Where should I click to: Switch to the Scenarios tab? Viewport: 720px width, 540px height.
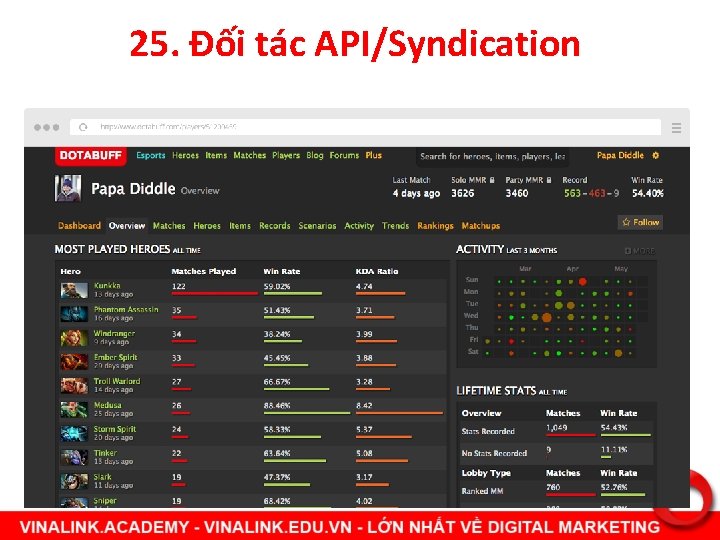tap(317, 225)
